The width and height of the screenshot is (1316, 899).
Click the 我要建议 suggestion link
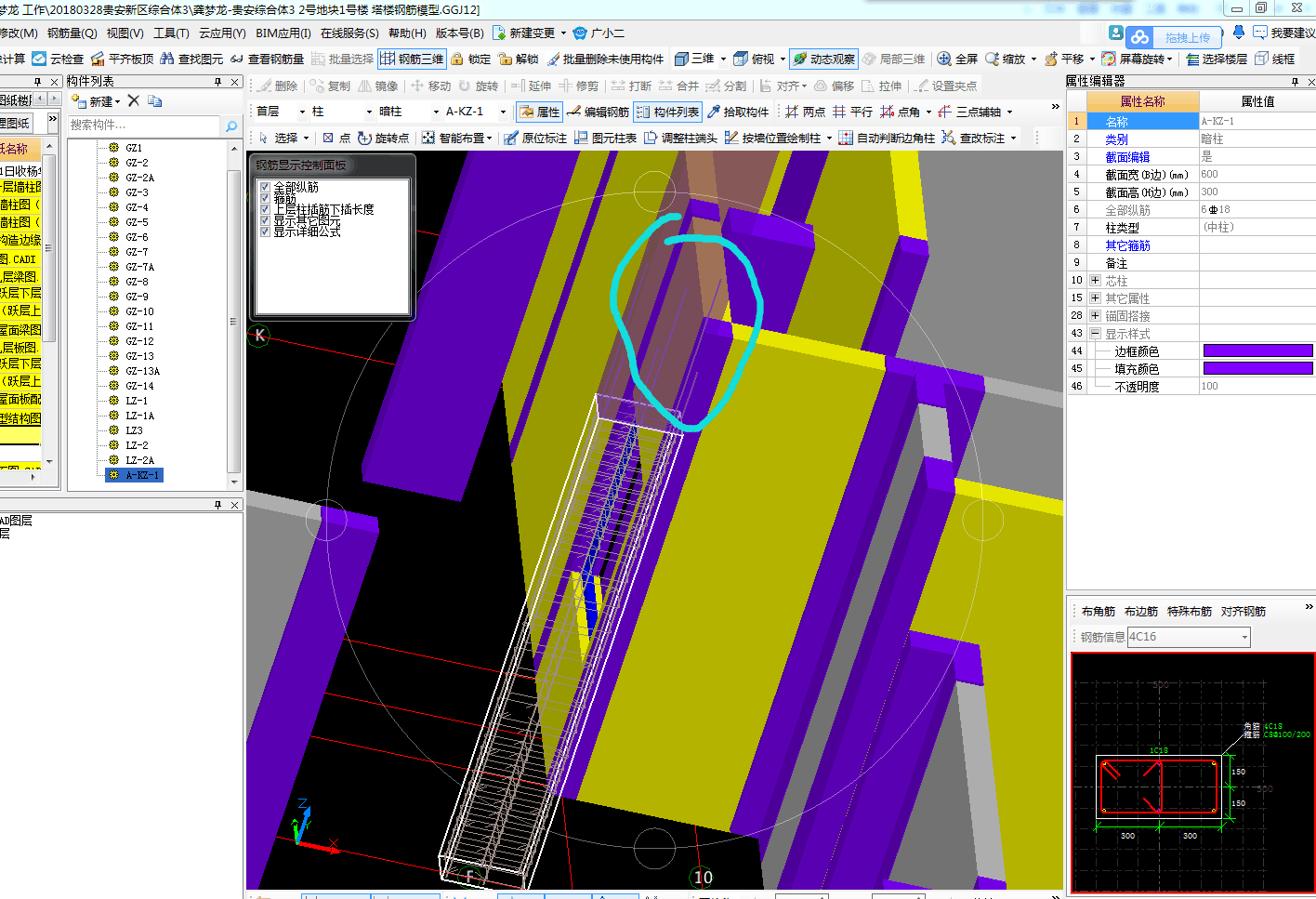(1284, 33)
